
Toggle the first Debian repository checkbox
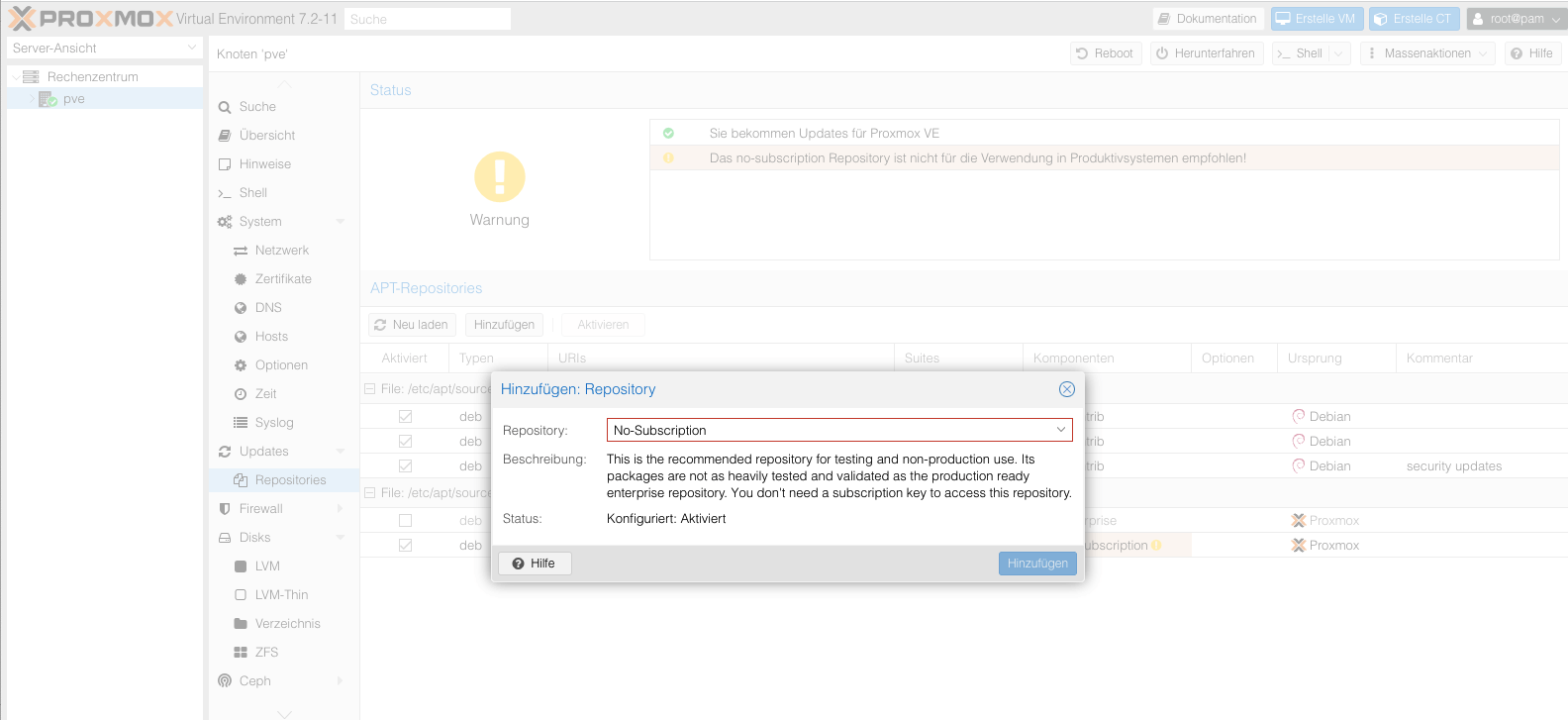[x=405, y=417]
